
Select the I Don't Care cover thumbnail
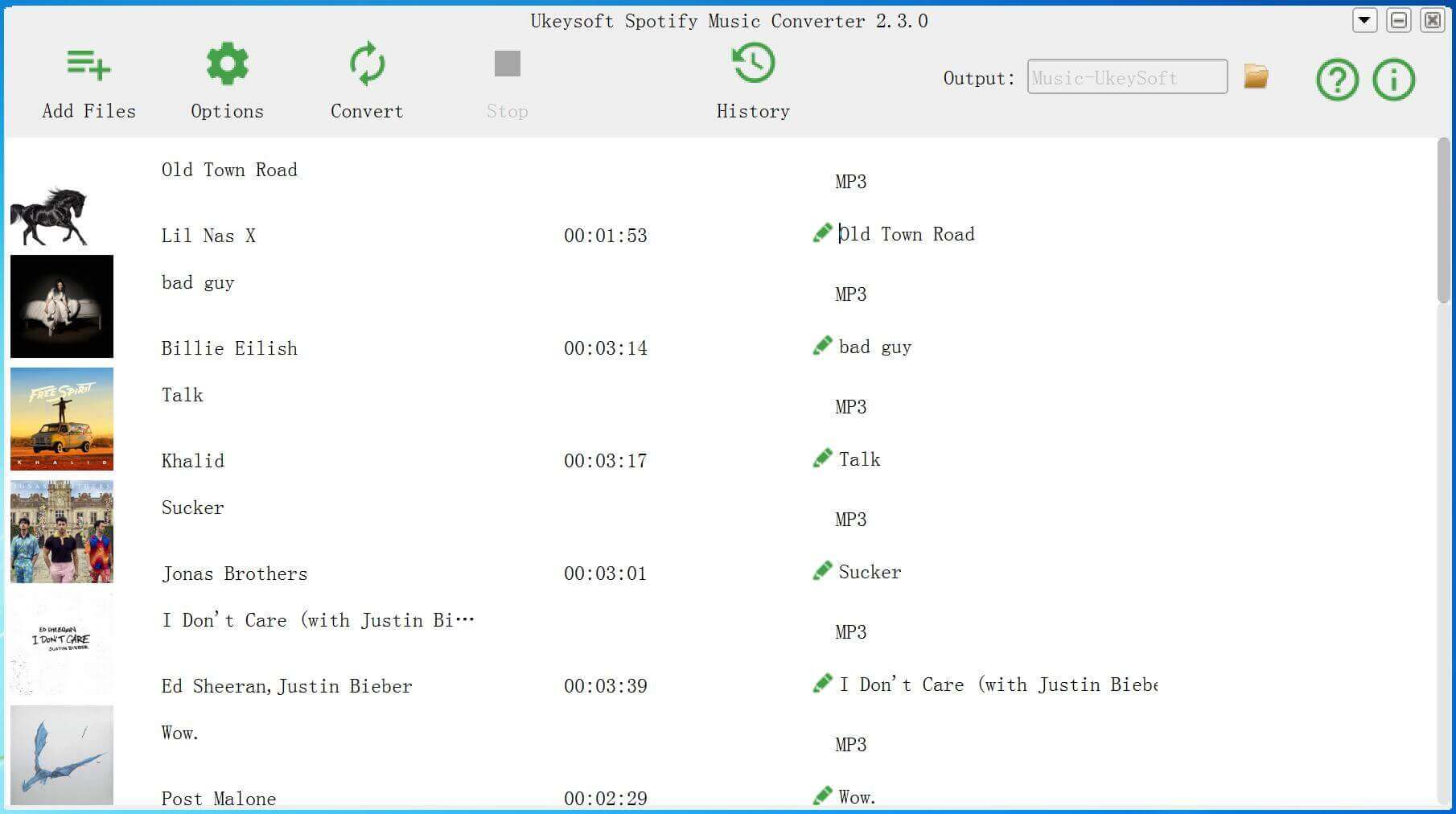[62, 644]
